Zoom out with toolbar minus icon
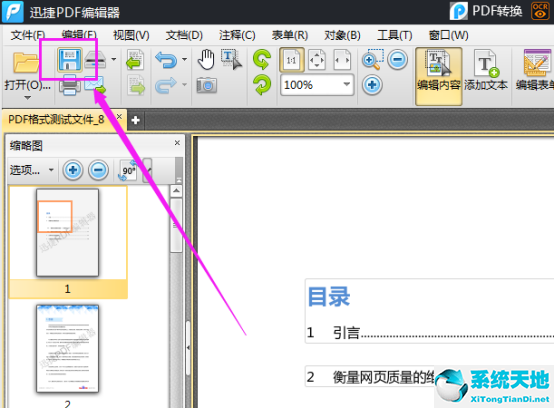 [397, 60]
